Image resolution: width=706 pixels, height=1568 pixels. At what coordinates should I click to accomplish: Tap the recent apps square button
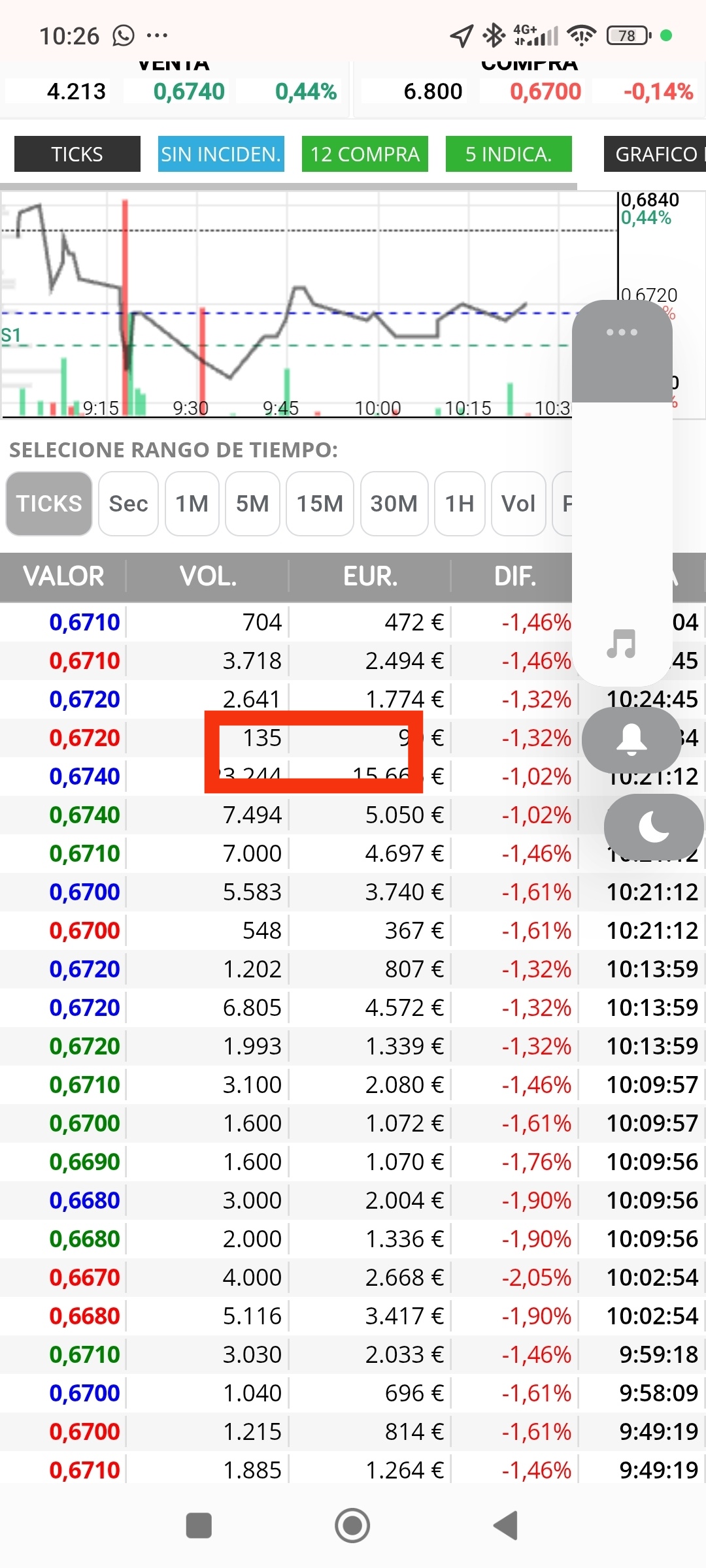(199, 1526)
